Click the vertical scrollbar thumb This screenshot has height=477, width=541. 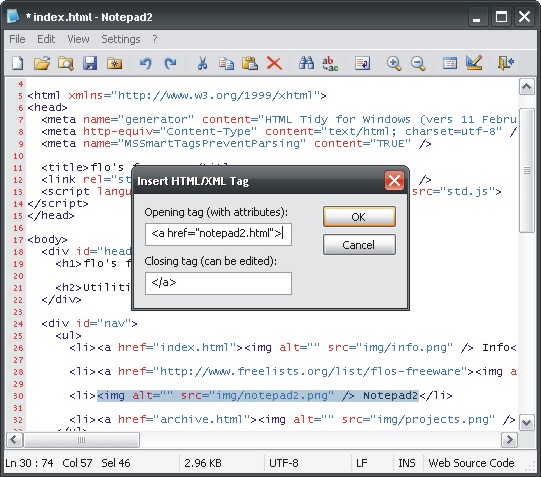coord(527,170)
